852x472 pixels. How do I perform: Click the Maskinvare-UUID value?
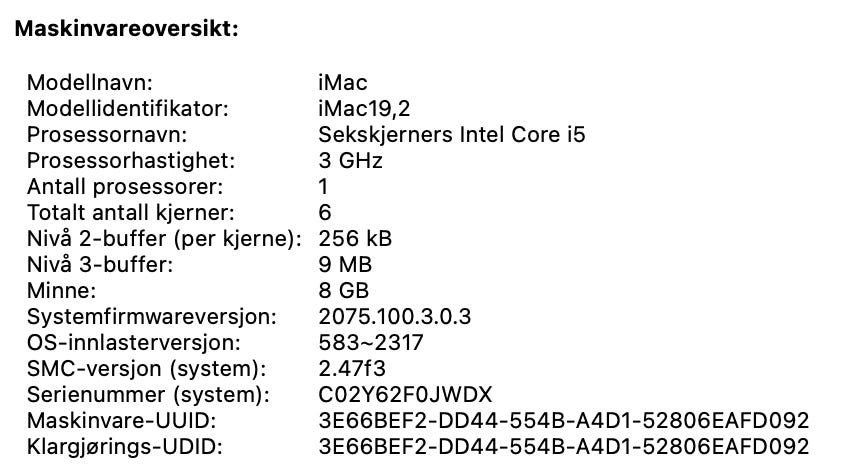pos(564,421)
